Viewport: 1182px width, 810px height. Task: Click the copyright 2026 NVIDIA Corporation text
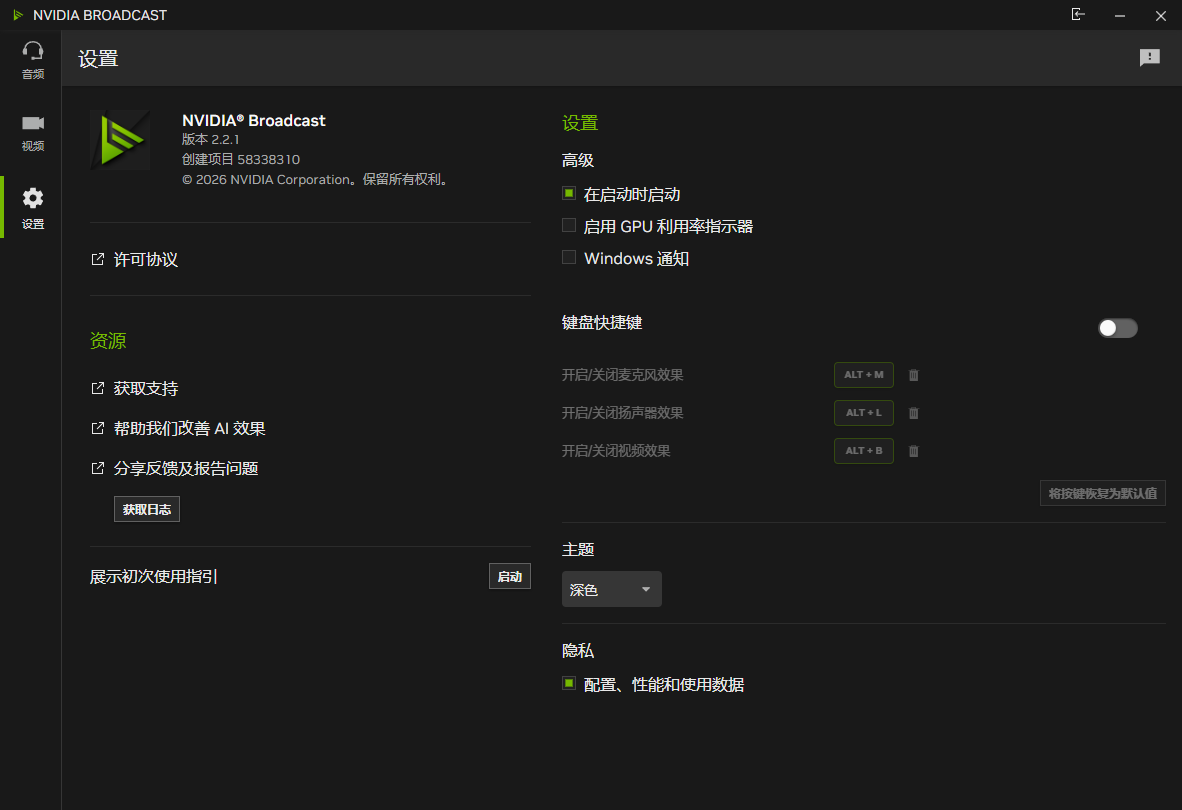point(317,179)
